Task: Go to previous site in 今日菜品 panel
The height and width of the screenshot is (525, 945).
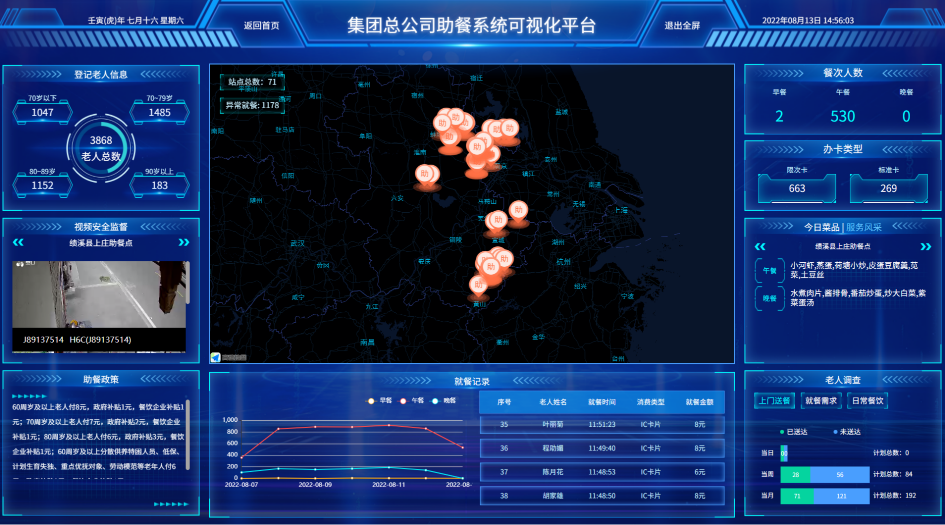Action: [x=760, y=246]
